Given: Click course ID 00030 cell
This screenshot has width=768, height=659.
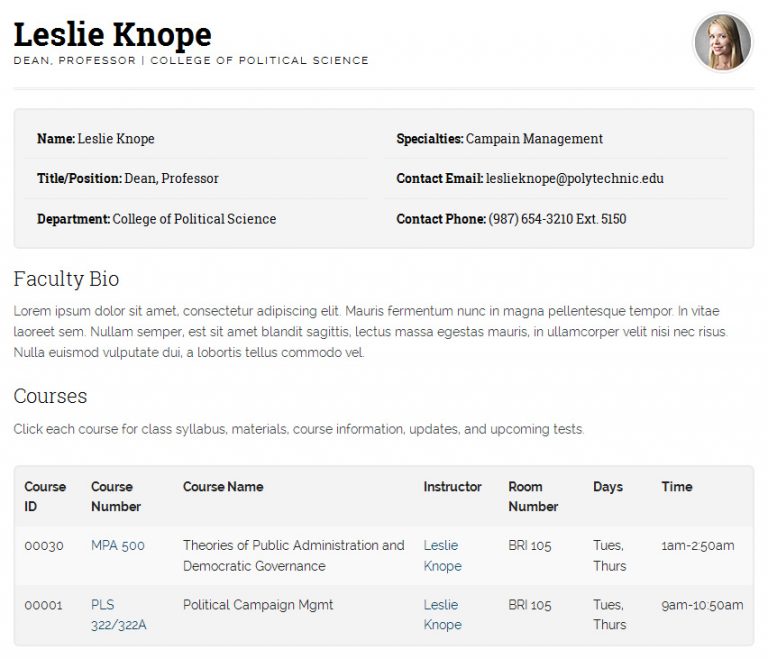Looking at the screenshot, I should point(44,546).
